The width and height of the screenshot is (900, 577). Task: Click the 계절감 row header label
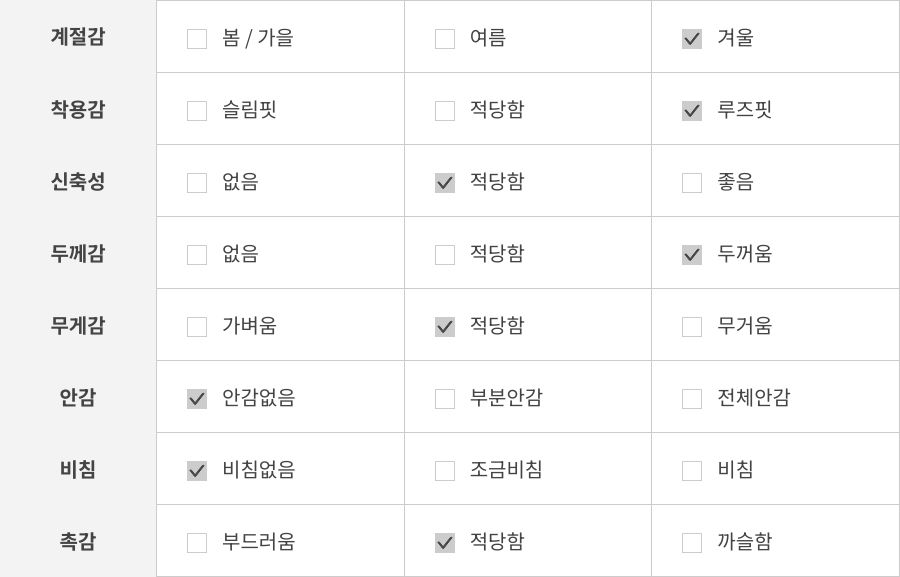click(x=78, y=37)
